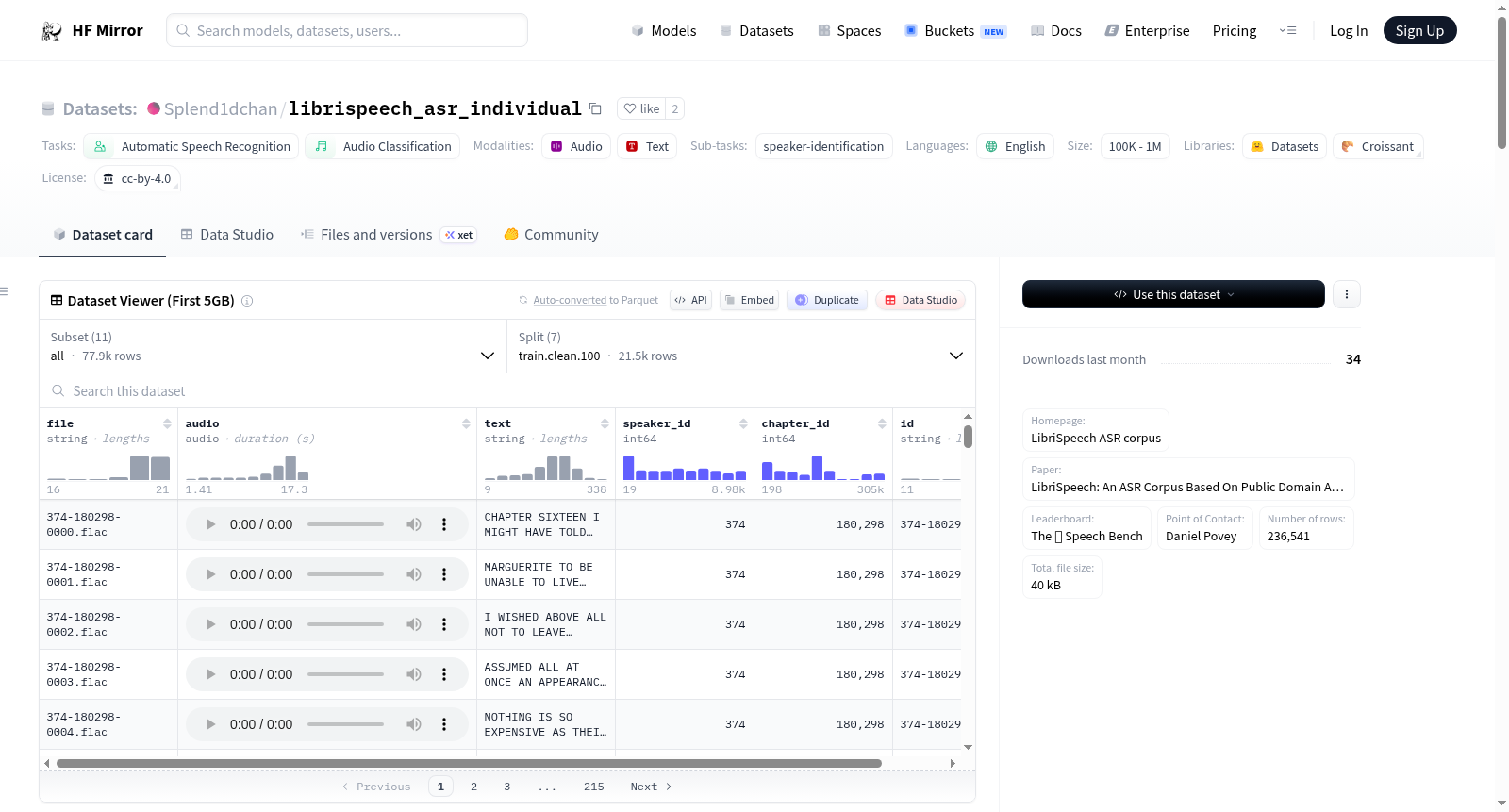Filter by Automatic Speech Recognition task tag
This screenshot has height=812, width=1509.
[191, 146]
